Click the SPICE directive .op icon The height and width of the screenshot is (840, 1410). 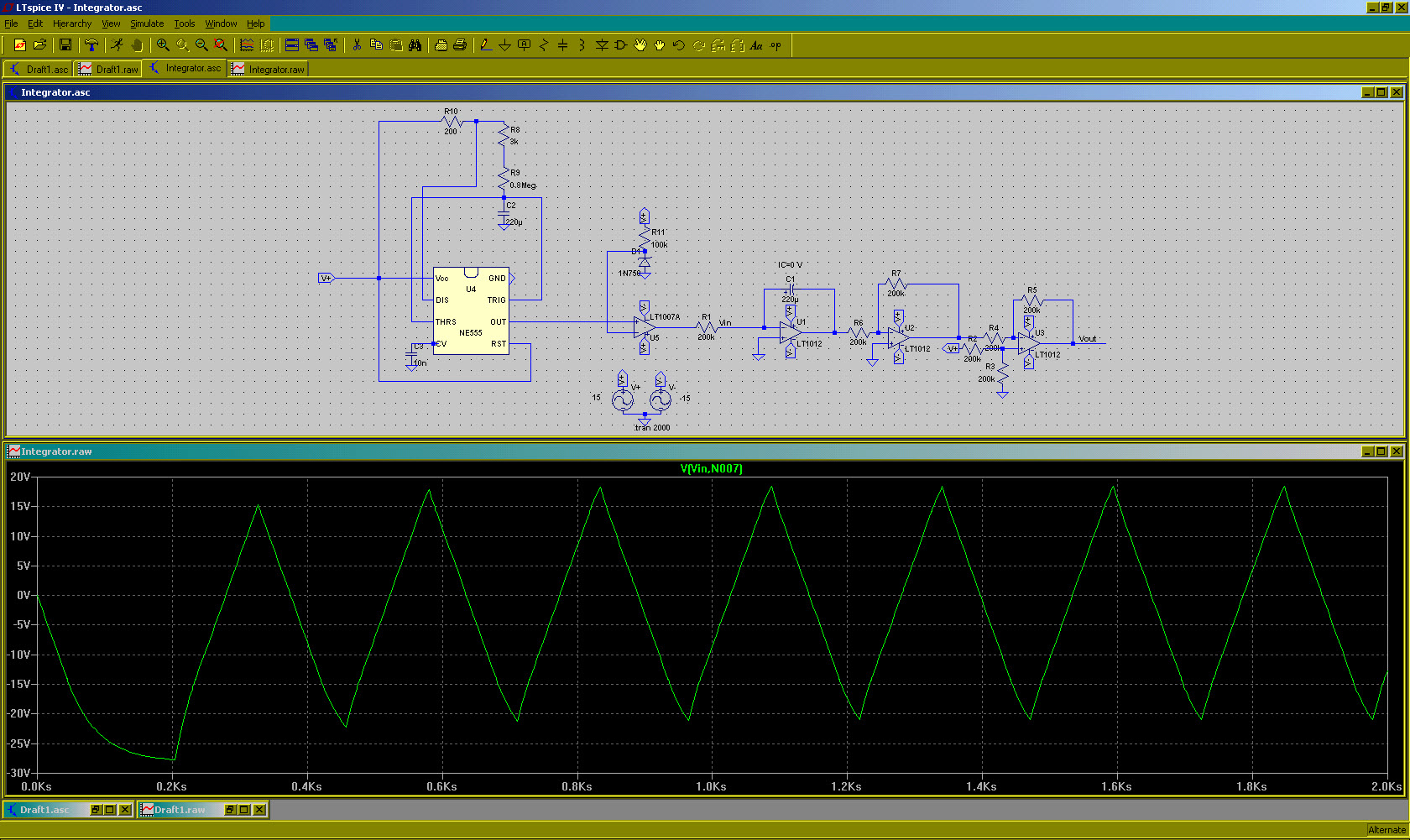click(775, 45)
